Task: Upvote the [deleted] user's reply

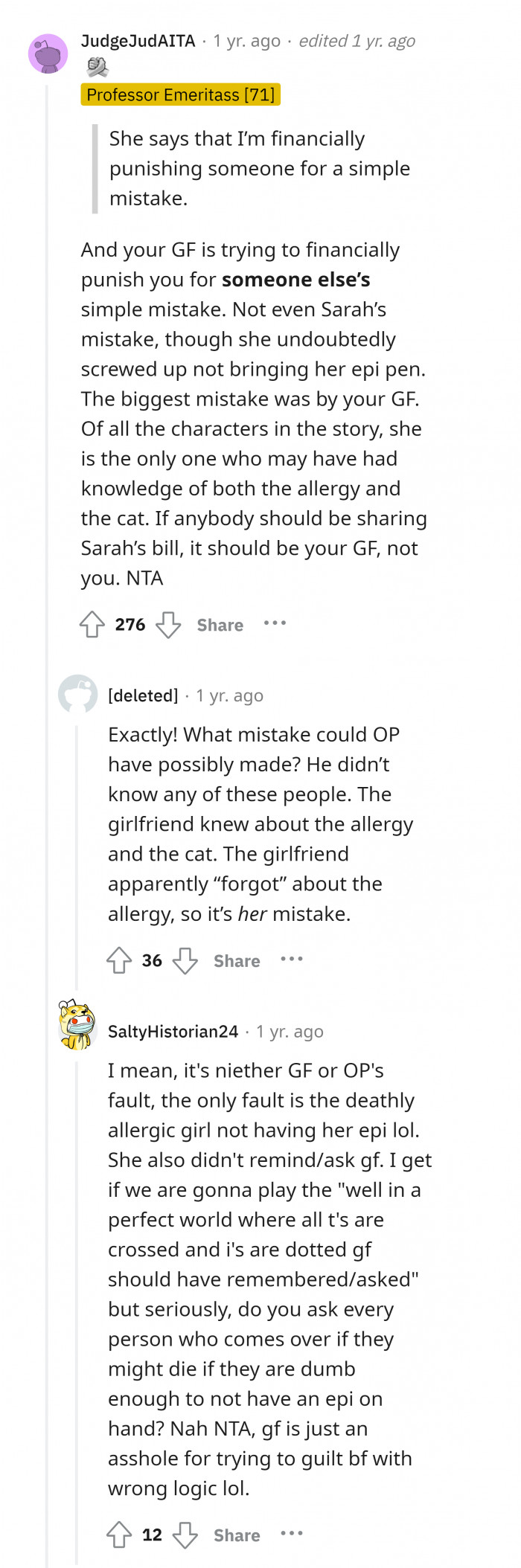Action: click(x=119, y=960)
